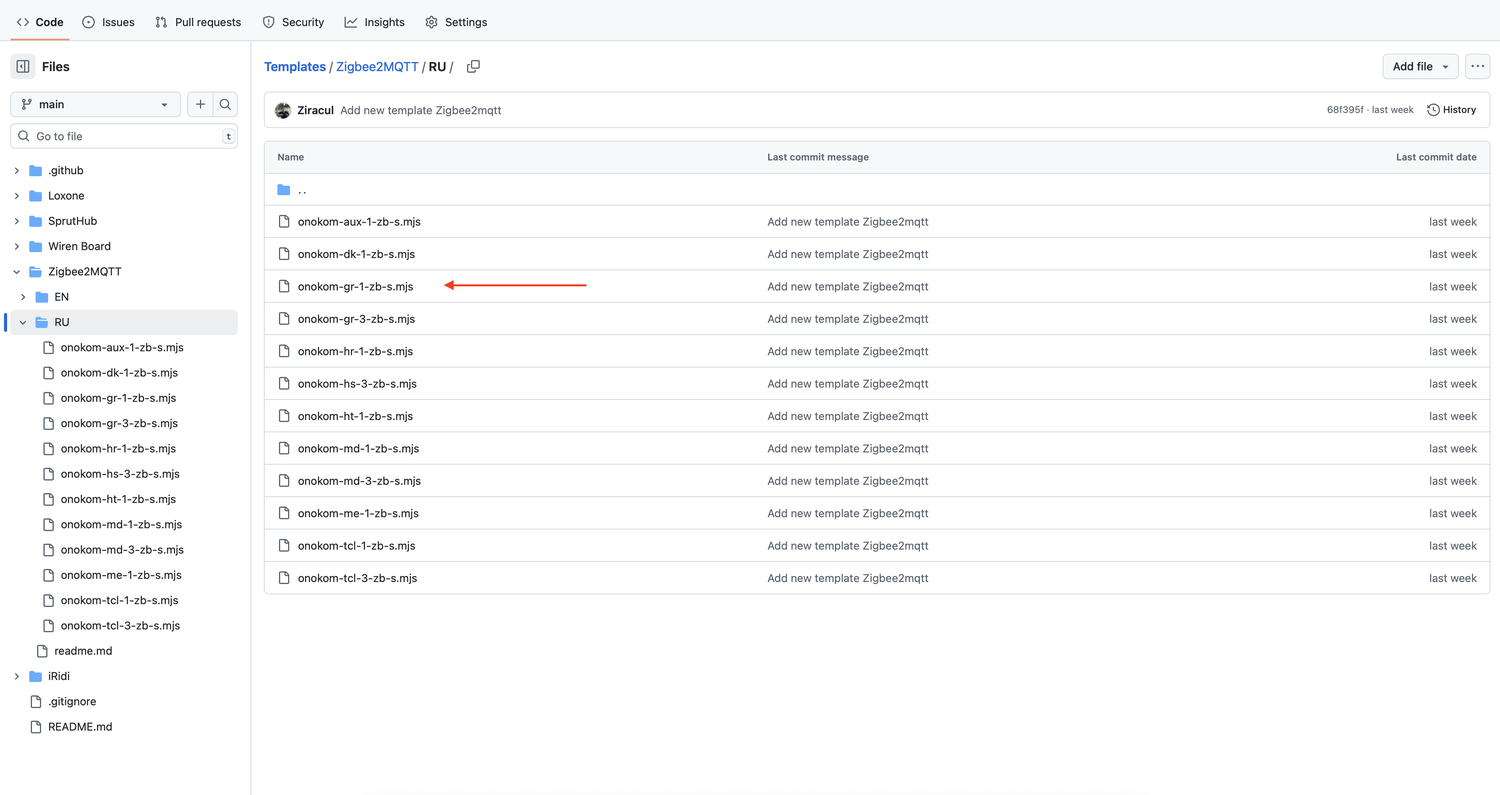Viewport: 1500px width, 795px height.
Task: Expand the EN folder in tree
Action: point(23,297)
